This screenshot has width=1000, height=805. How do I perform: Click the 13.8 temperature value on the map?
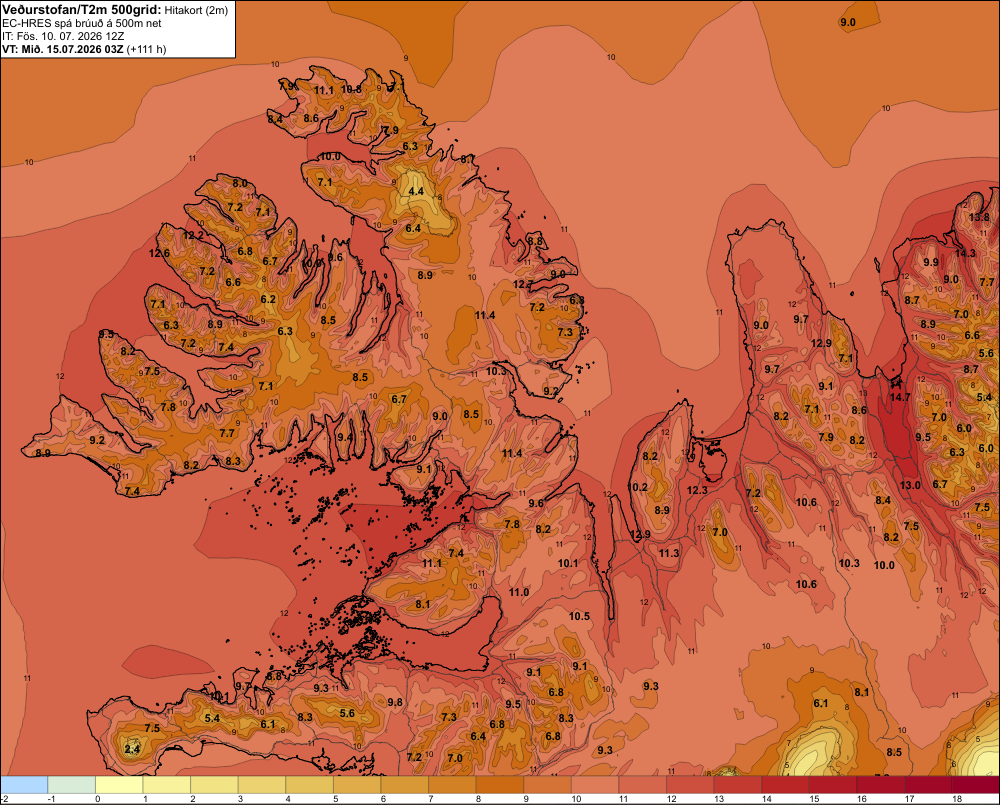[979, 217]
